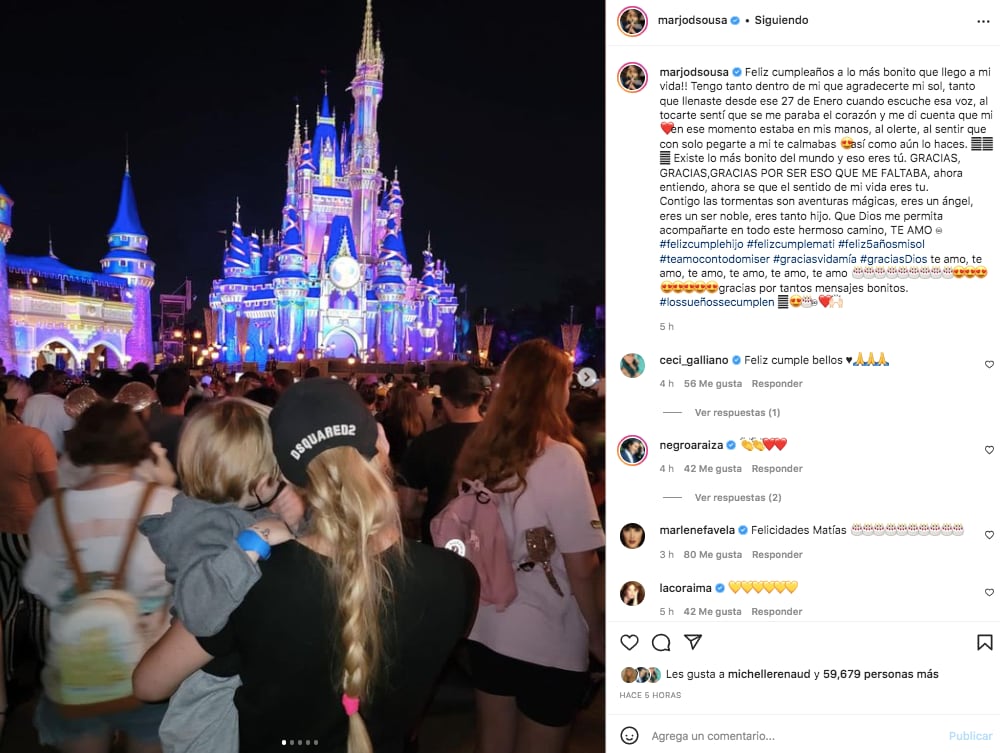1000x753 pixels.
Task: Select the second carousel dot indicator
Action: point(292,742)
